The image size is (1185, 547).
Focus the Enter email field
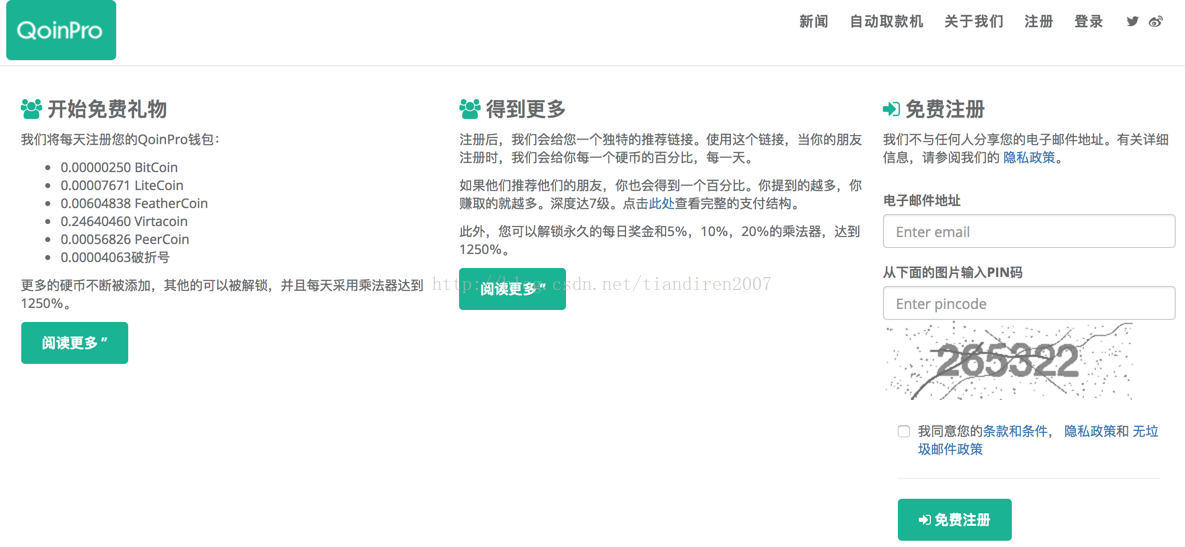[x=1029, y=232]
